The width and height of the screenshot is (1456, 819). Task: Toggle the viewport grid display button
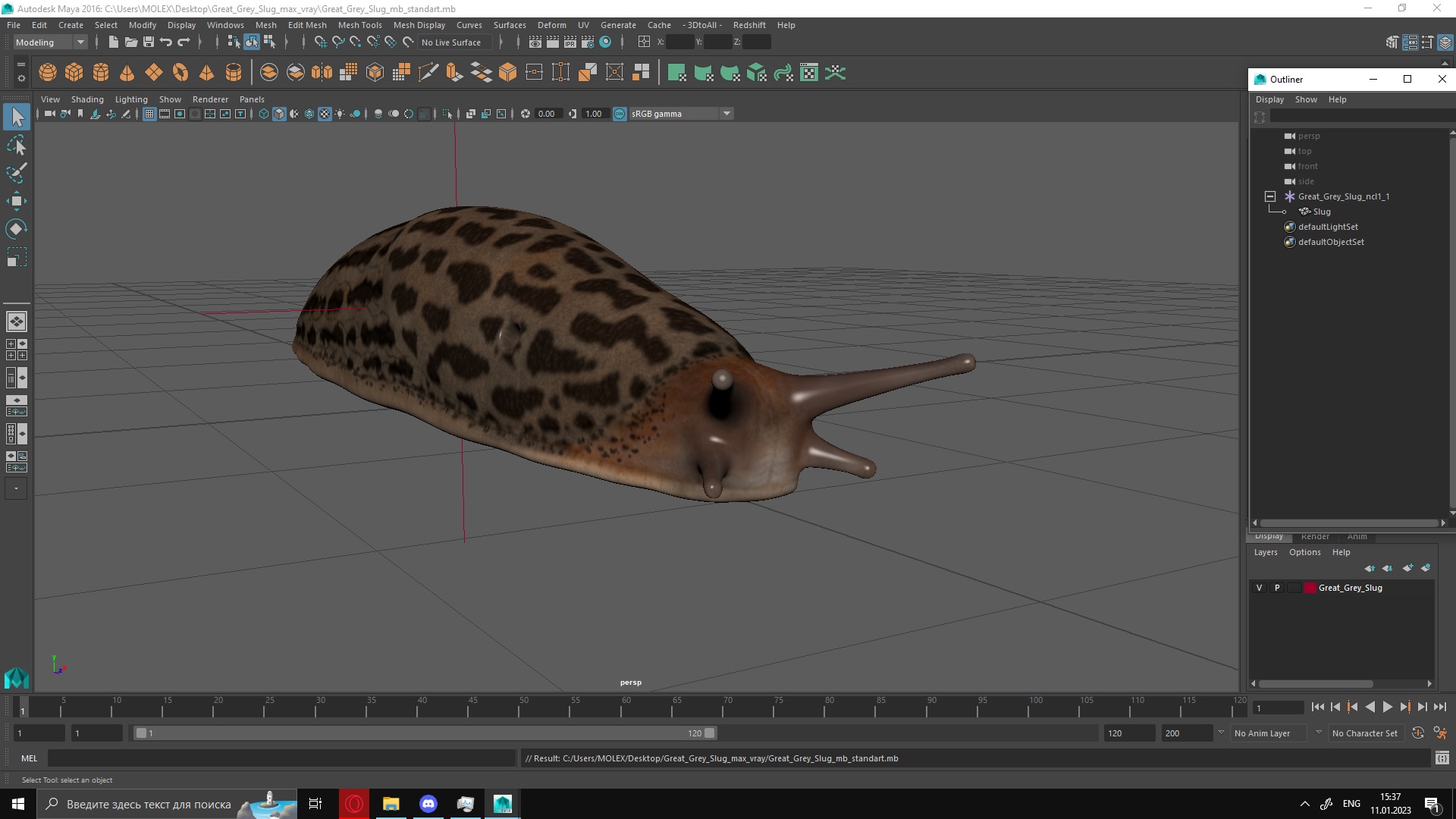(149, 114)
